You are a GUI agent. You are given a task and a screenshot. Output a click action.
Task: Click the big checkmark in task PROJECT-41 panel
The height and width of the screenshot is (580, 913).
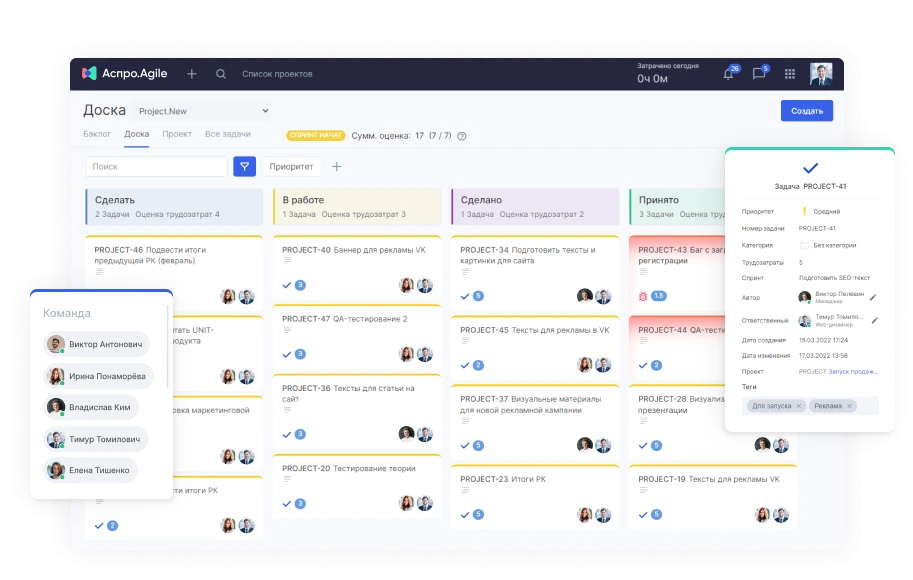811,168
